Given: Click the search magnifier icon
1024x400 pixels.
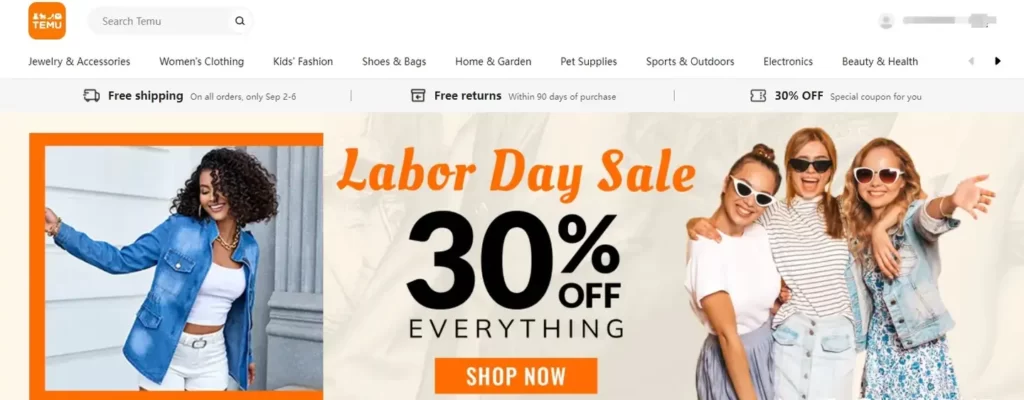Looking at the screenshot, I should [240, 21].
